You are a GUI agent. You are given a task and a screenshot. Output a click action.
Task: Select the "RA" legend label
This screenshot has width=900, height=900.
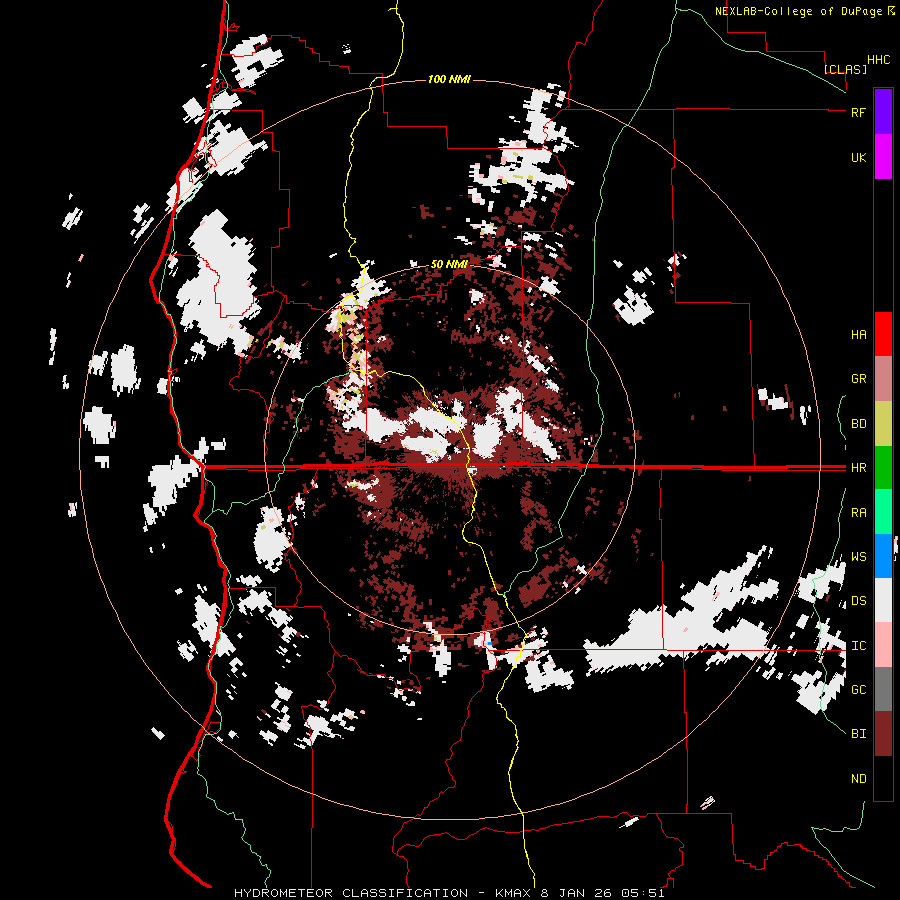coord(858,513)
